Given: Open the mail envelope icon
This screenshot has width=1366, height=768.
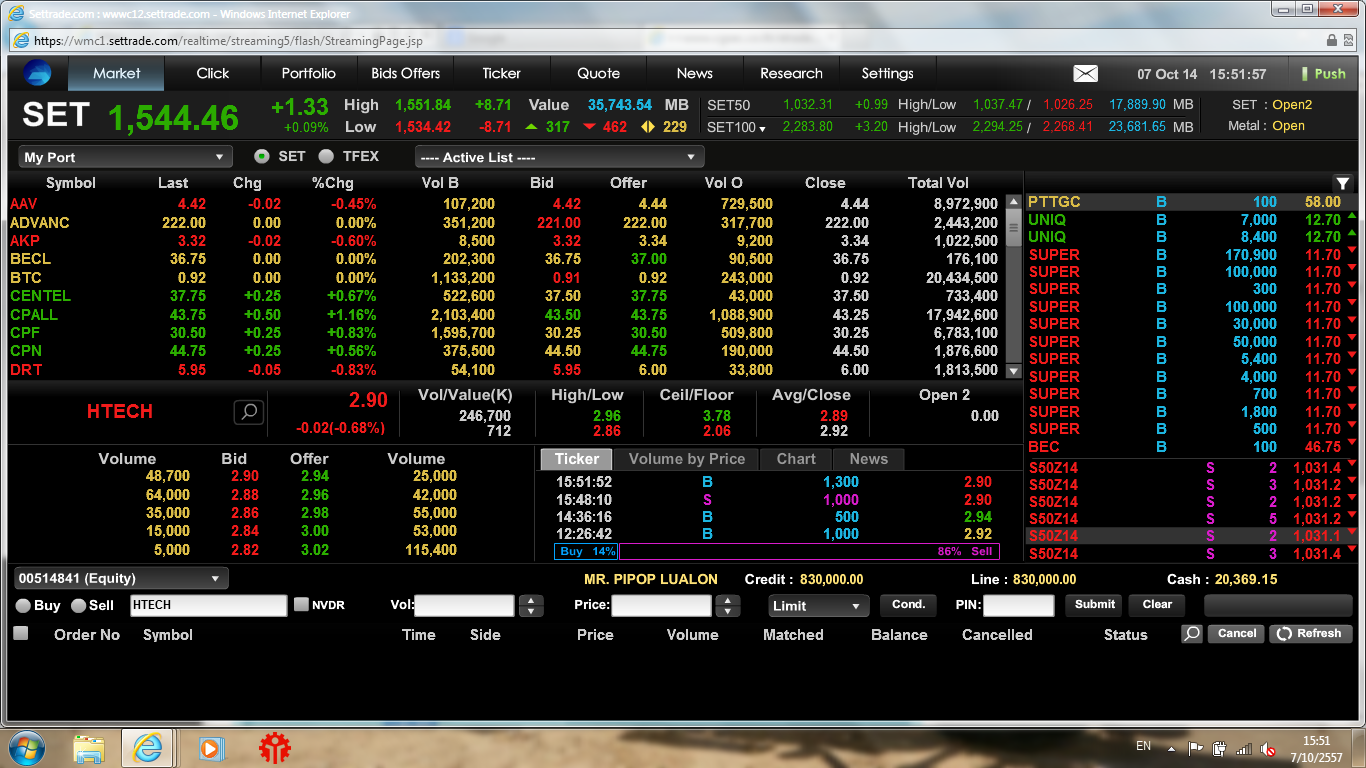Looking at the screenshot, I should click(x=1085, y=73).
